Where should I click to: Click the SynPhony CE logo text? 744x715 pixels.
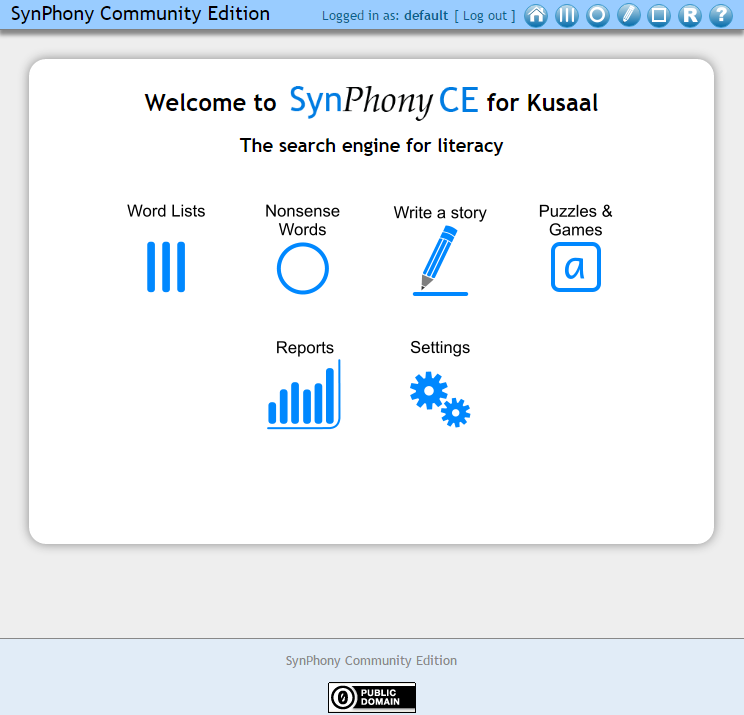384,101
